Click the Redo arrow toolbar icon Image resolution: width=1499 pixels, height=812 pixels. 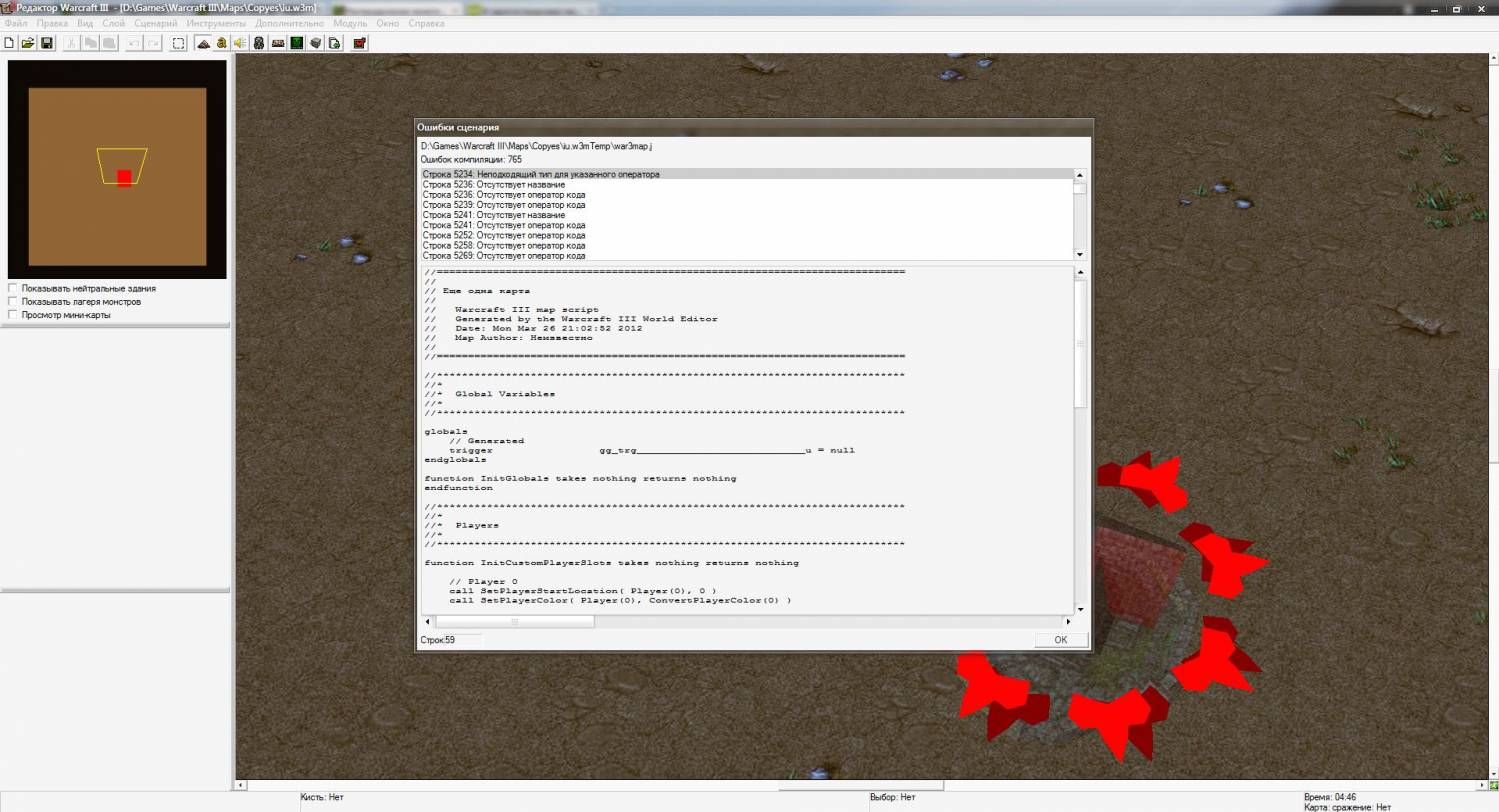pyautogui.click(x=153, y=43)
